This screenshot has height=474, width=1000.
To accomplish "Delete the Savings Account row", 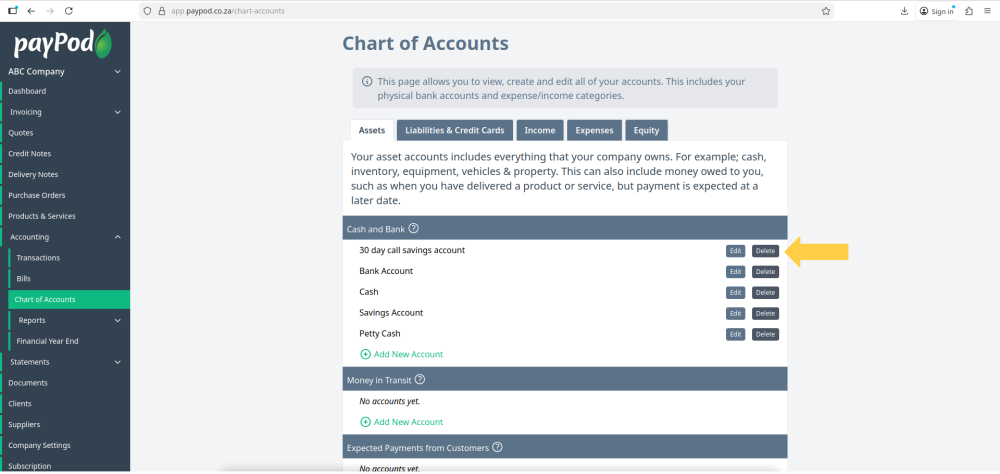I will click(x=765, y=313).
